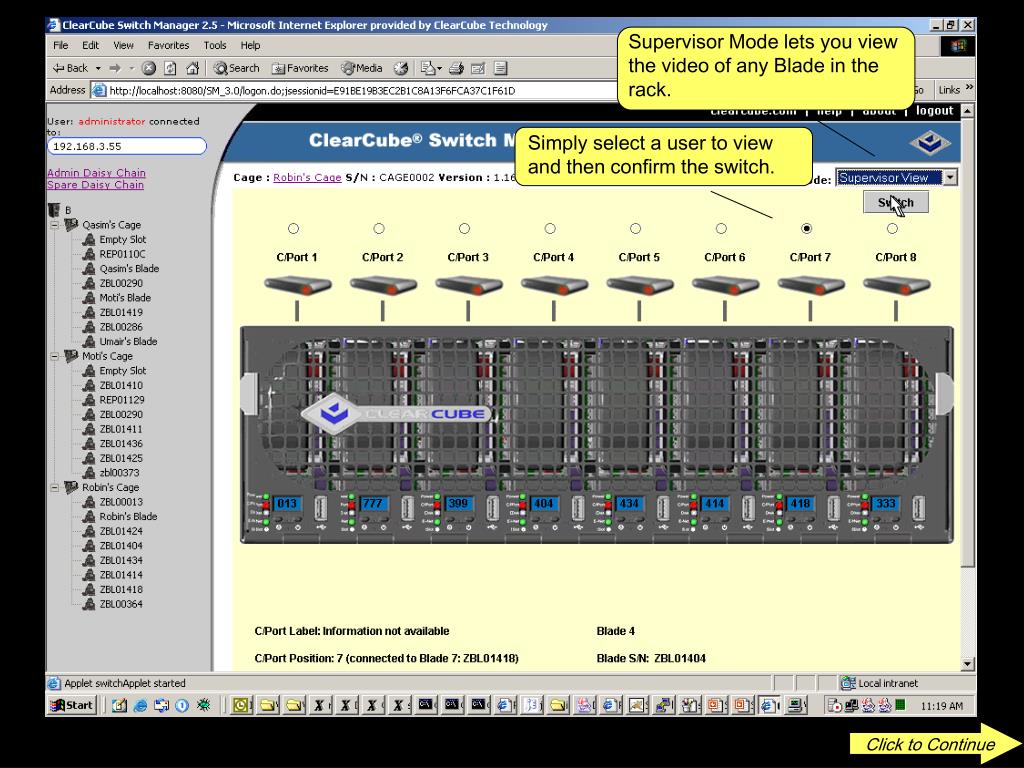Click the History toolbar icon
The image size is (1024, 768).
[401, 68]
